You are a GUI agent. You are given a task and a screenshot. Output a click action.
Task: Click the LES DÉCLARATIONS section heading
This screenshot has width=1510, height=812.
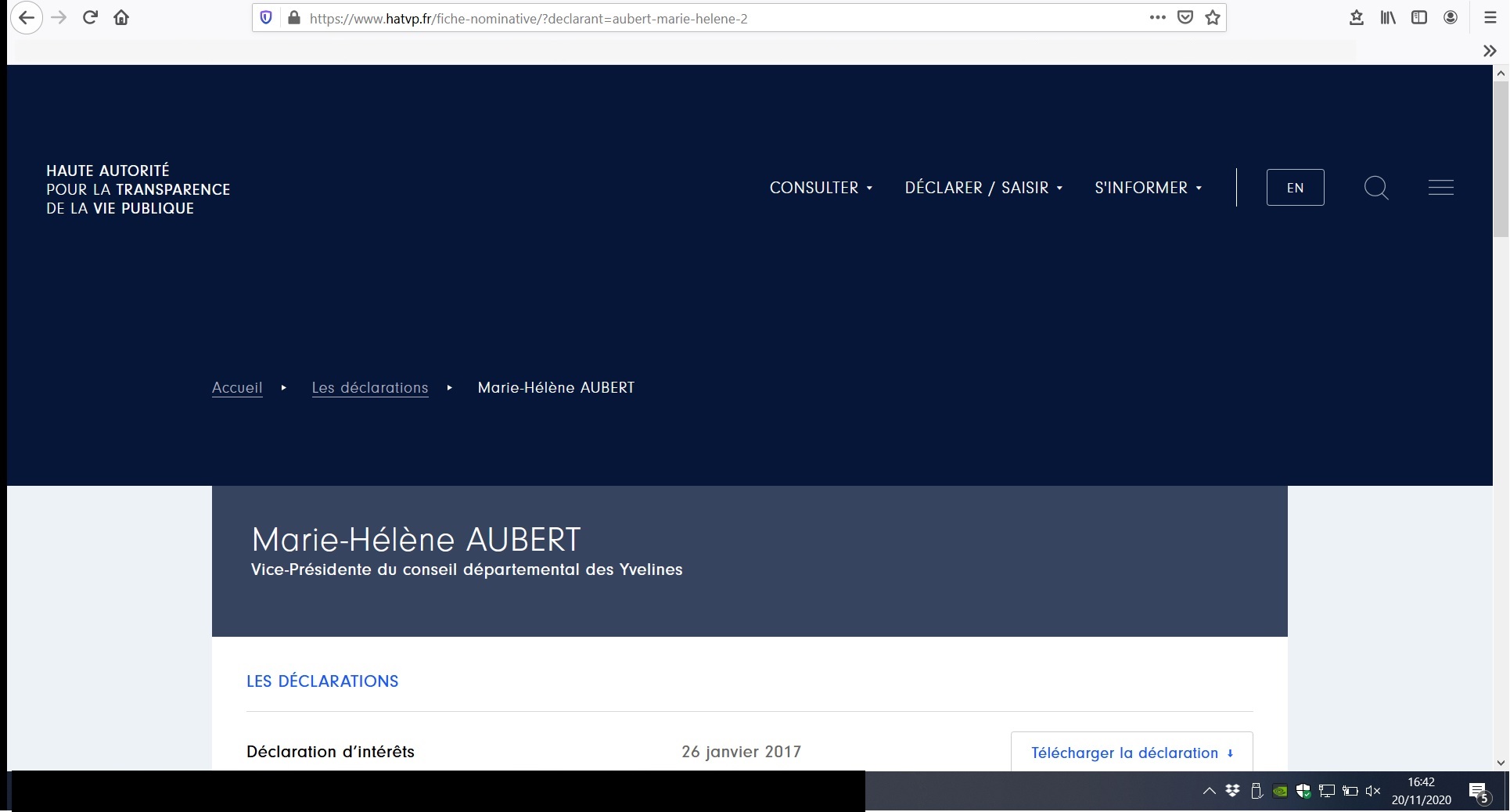pos(322,681)
